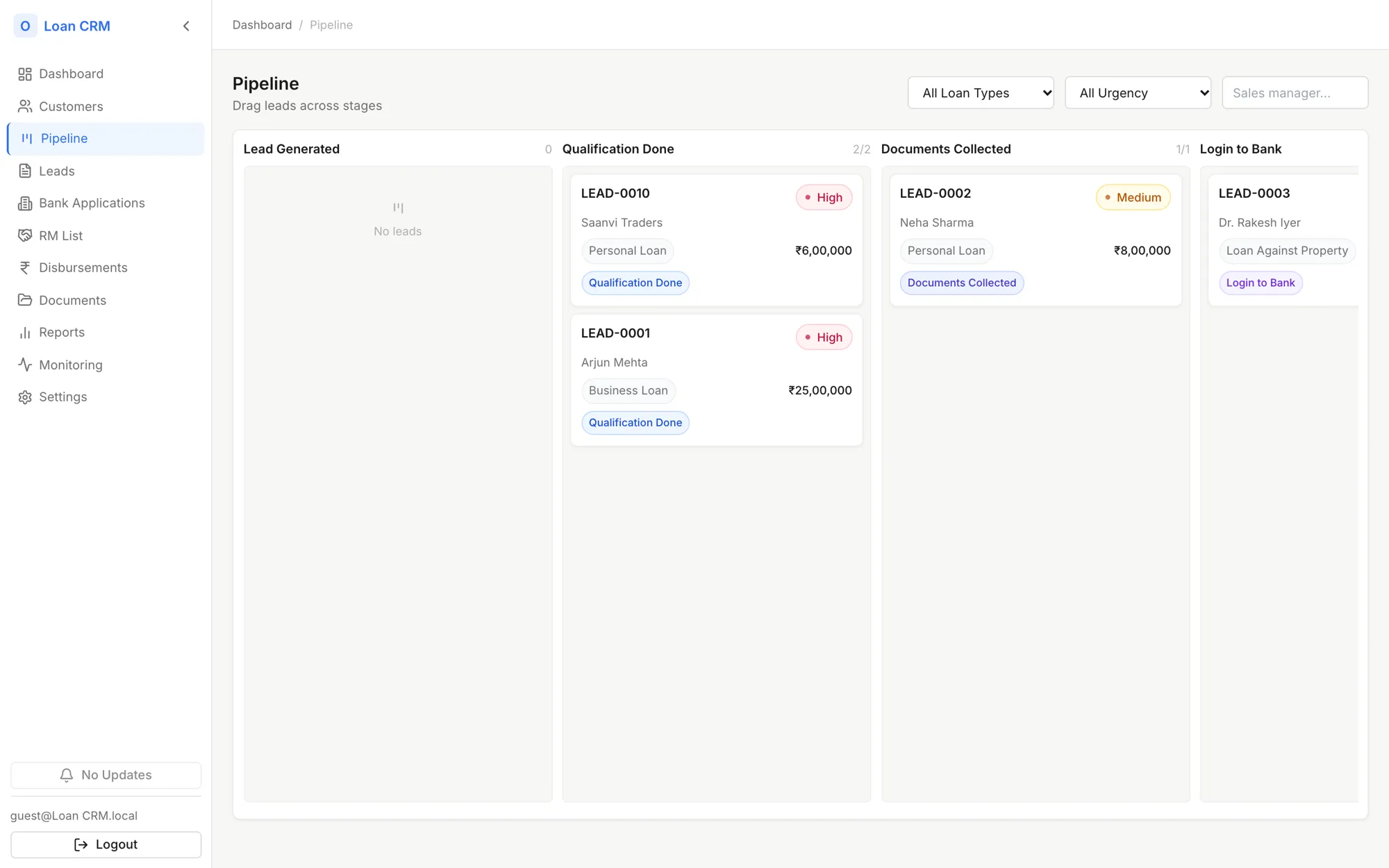
Task: Click guest@Loan CRM.local account text
Action: pyautogui.click(x=74, y=815)
